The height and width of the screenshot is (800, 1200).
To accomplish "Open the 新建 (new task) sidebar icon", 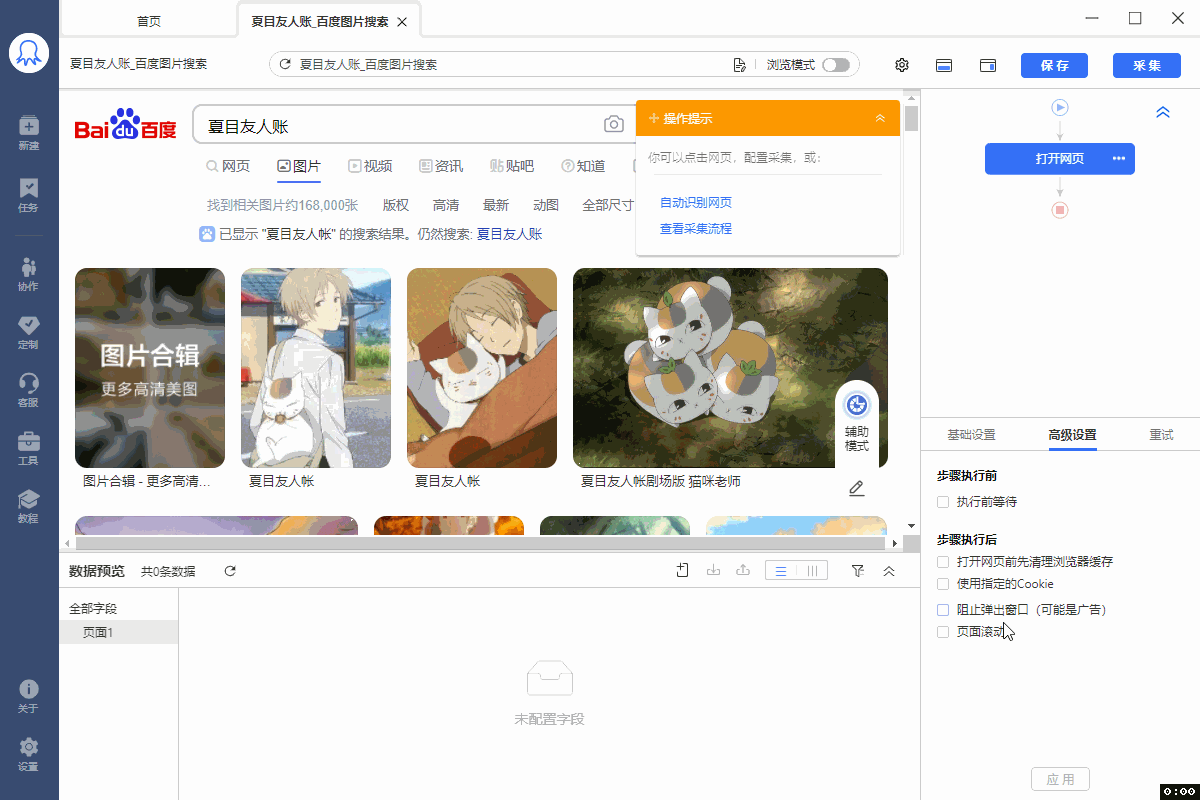I will 29,132.
